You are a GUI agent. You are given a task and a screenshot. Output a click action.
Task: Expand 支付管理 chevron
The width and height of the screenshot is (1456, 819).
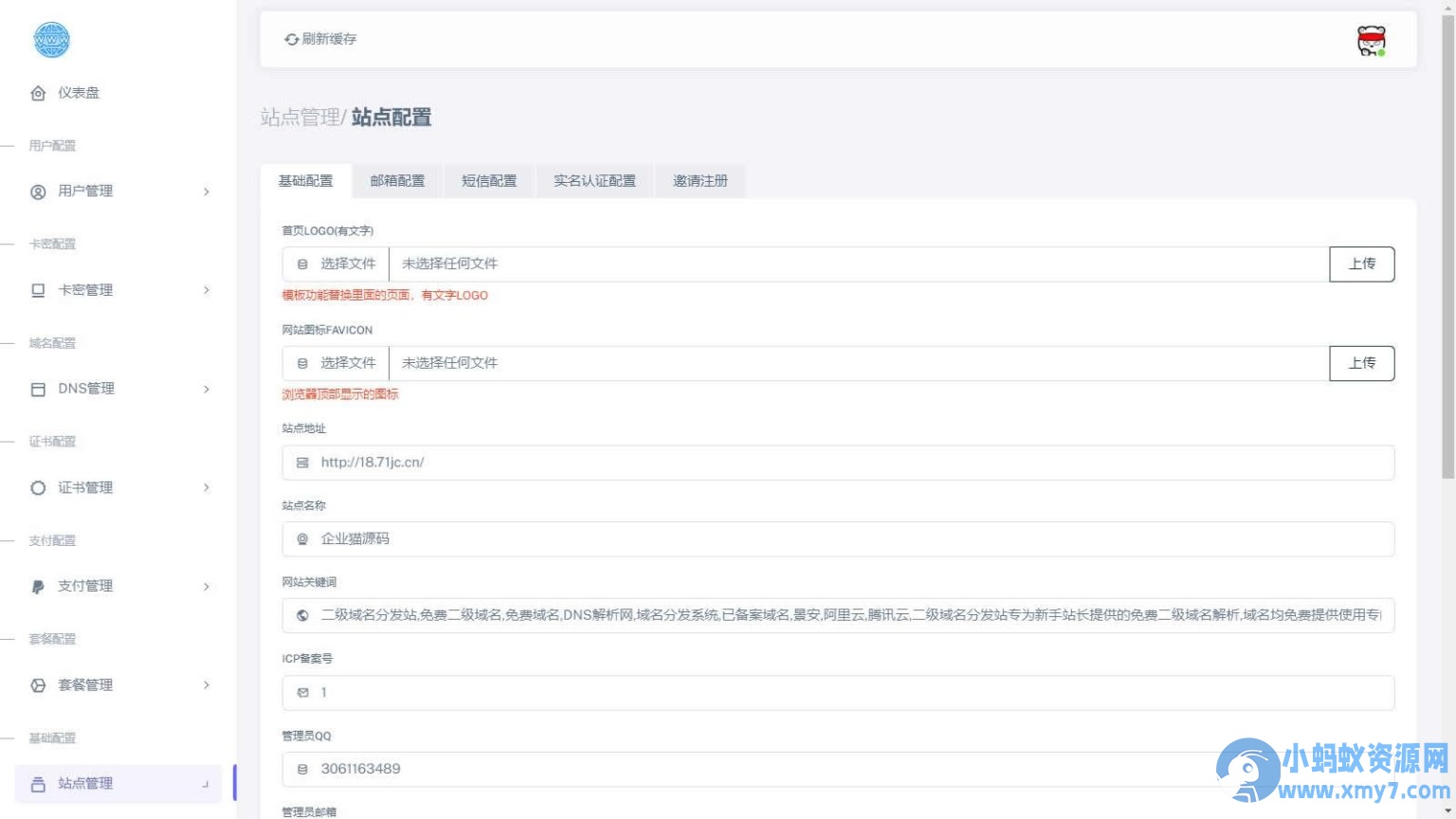click(206, 587)
